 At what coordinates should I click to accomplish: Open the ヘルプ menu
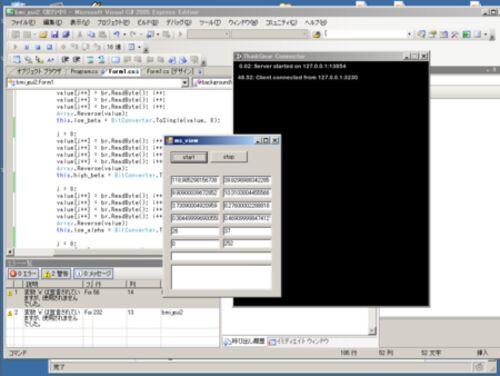coord(315,22)
